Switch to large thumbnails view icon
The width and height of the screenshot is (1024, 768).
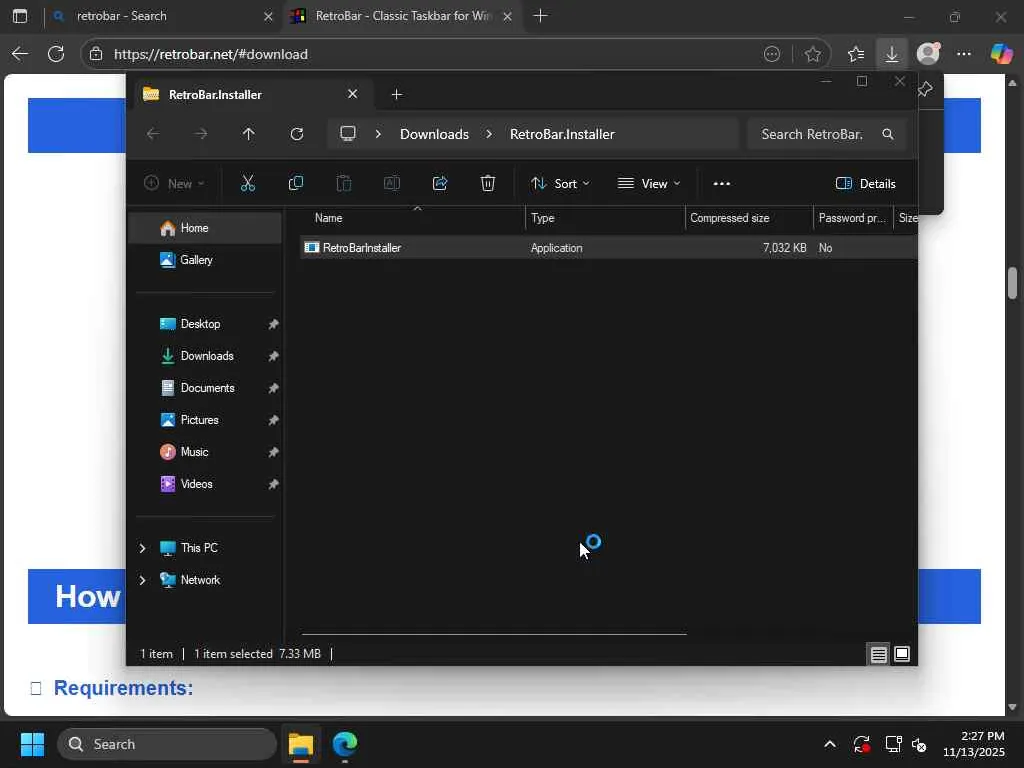(x=902, y=654)
